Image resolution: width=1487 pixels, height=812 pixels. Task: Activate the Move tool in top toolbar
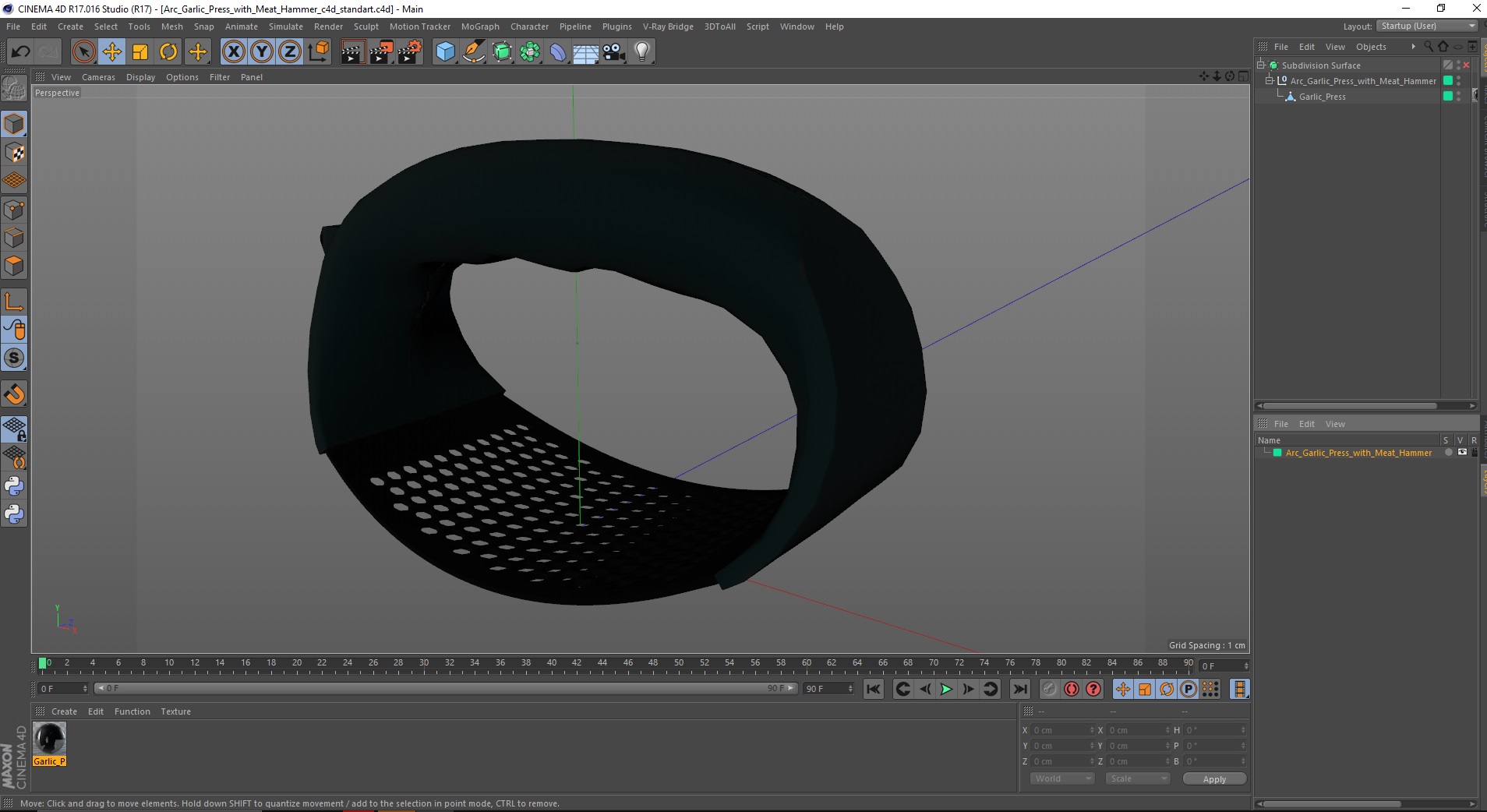(112, 52)
